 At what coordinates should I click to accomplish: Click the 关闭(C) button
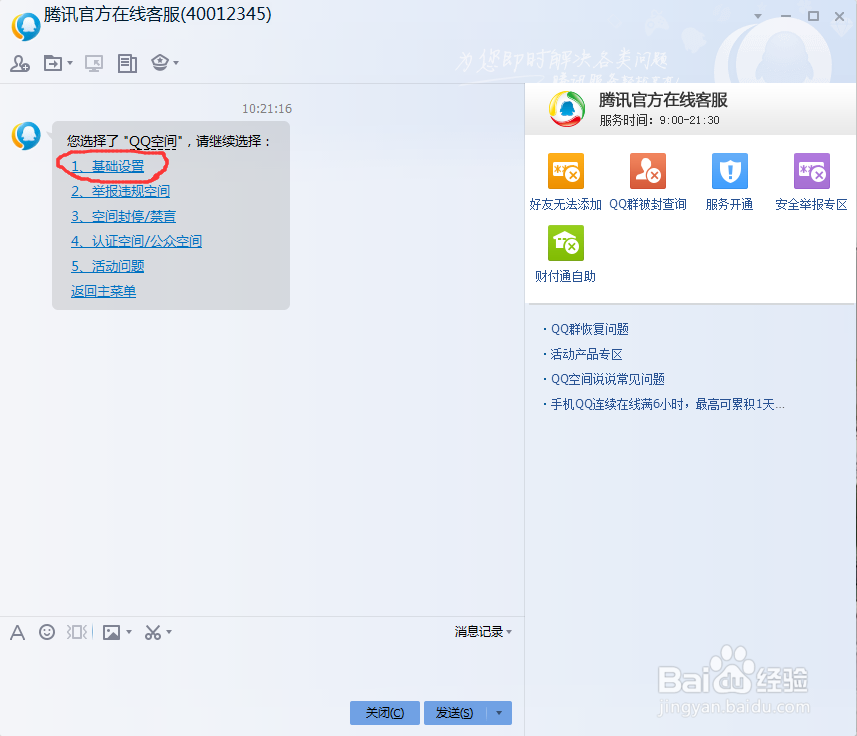385,713
